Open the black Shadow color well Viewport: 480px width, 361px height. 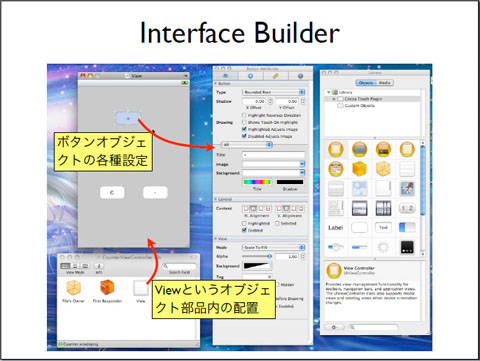(x=290, y=182)
